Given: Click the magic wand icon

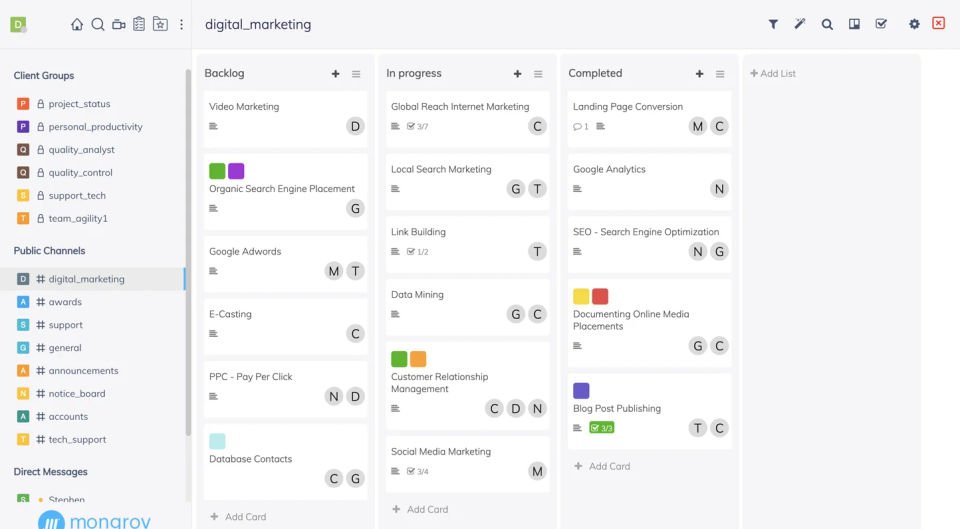Looking at the screenshot, I should [800, 24].
